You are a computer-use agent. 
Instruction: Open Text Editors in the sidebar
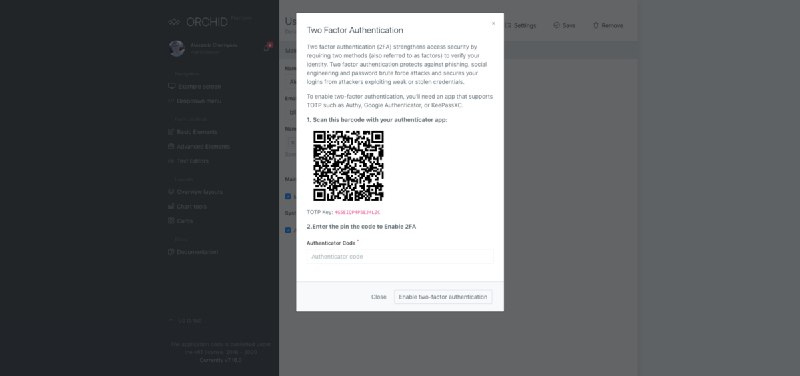192,161
